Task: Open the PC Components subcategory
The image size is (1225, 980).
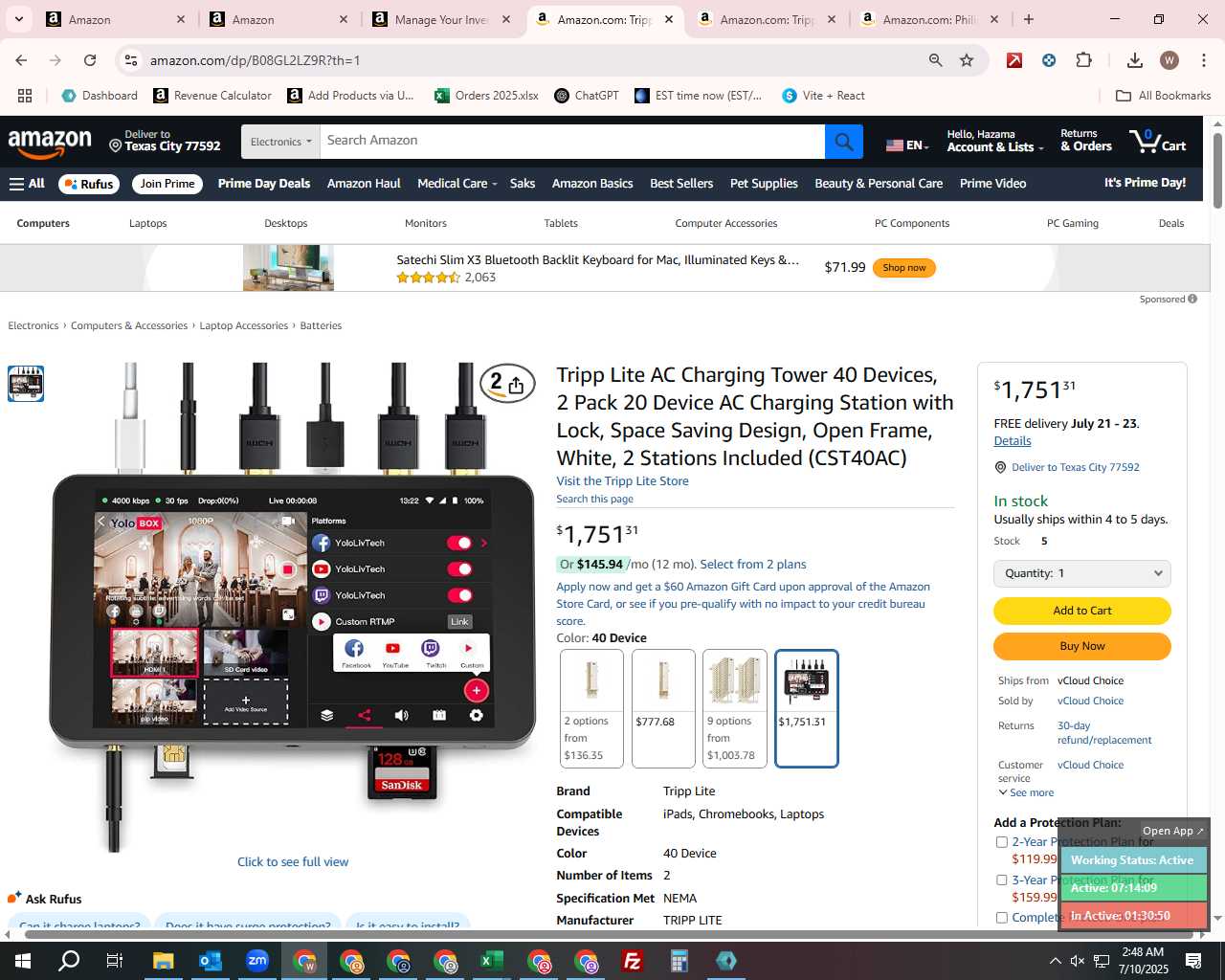Action: point(912,223)
